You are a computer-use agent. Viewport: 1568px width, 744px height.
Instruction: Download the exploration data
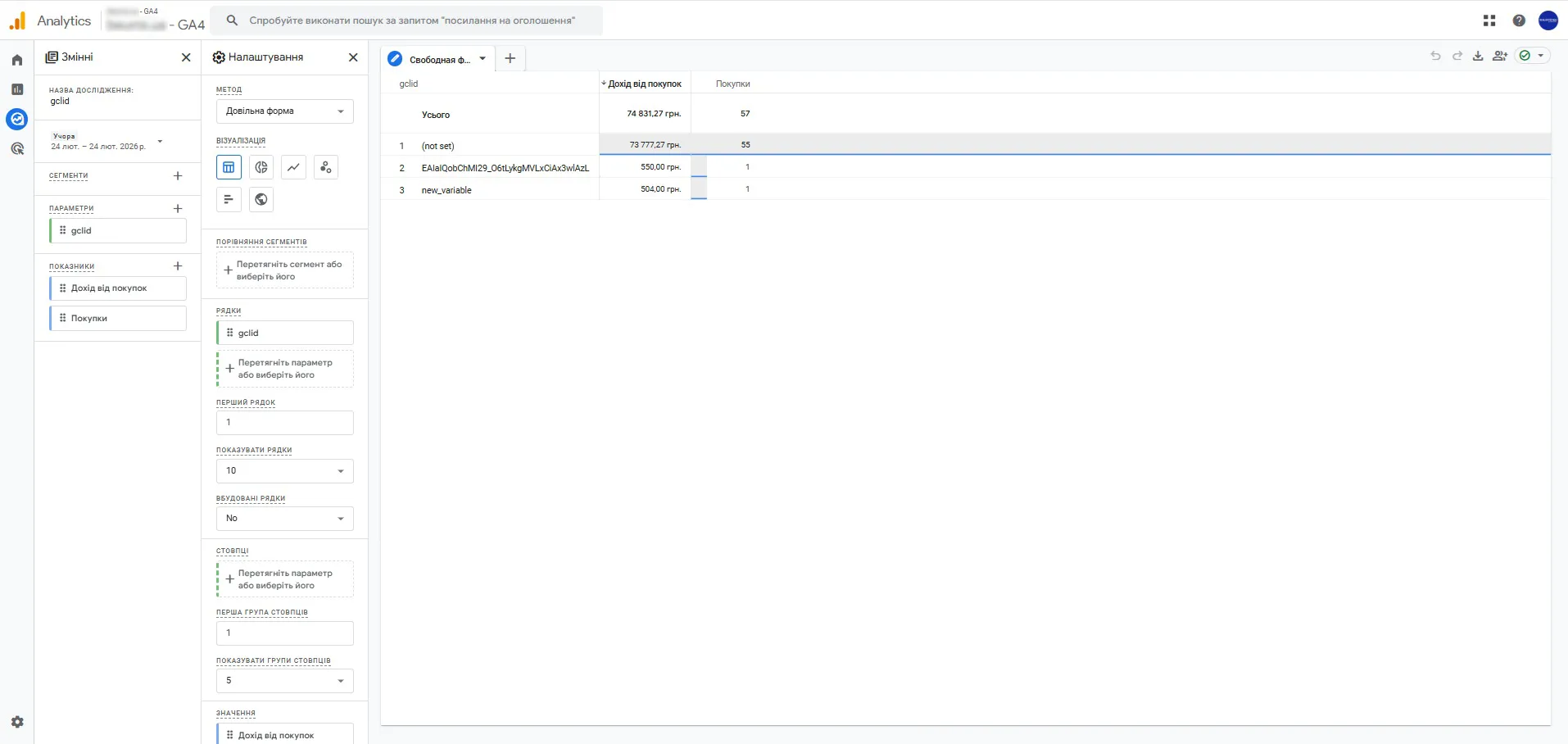pyautogui.click(x=1478, y=56)
